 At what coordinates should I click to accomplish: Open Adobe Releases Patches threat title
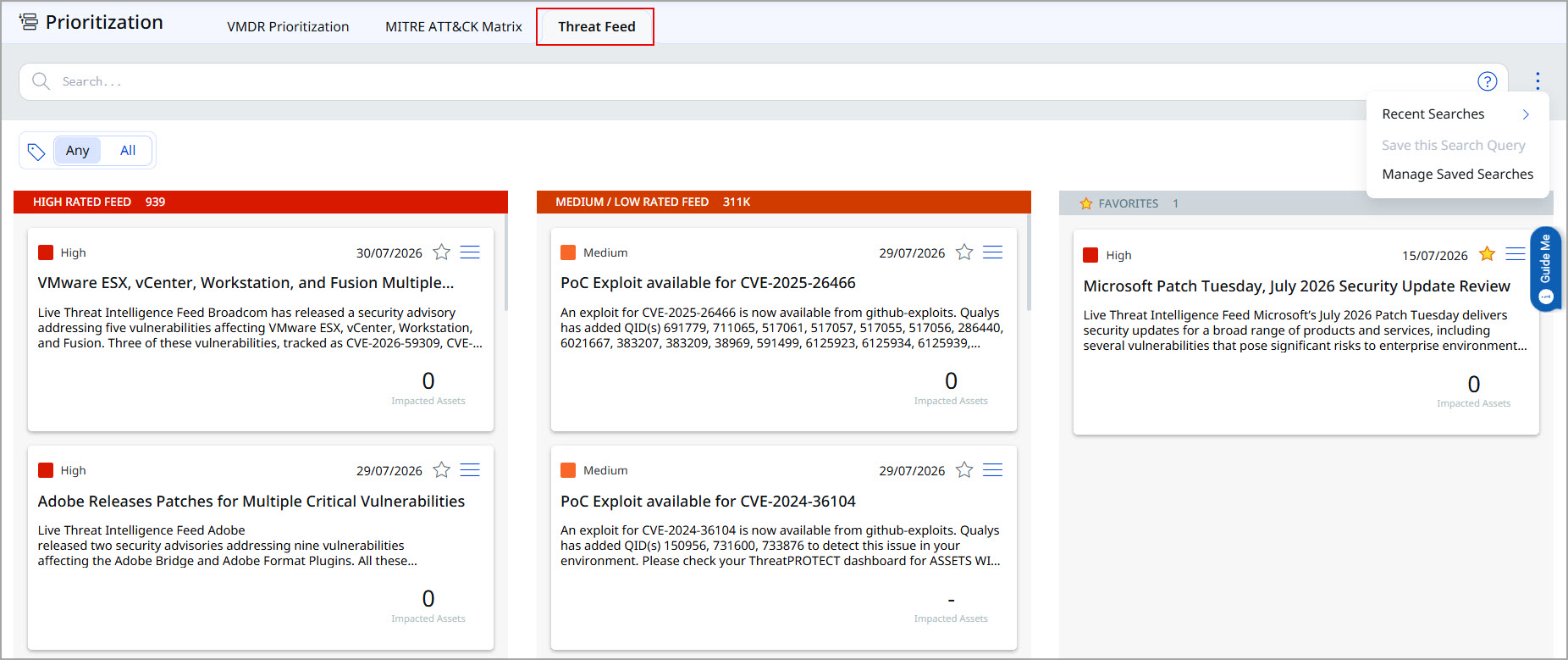251,502
